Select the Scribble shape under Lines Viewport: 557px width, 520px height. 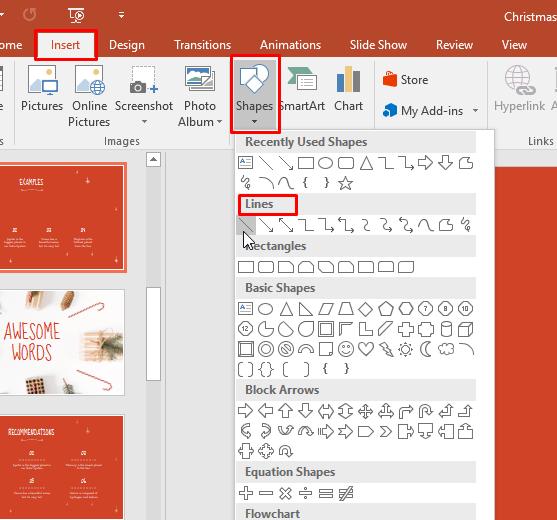pyautogui.click(x=466, y=225)
